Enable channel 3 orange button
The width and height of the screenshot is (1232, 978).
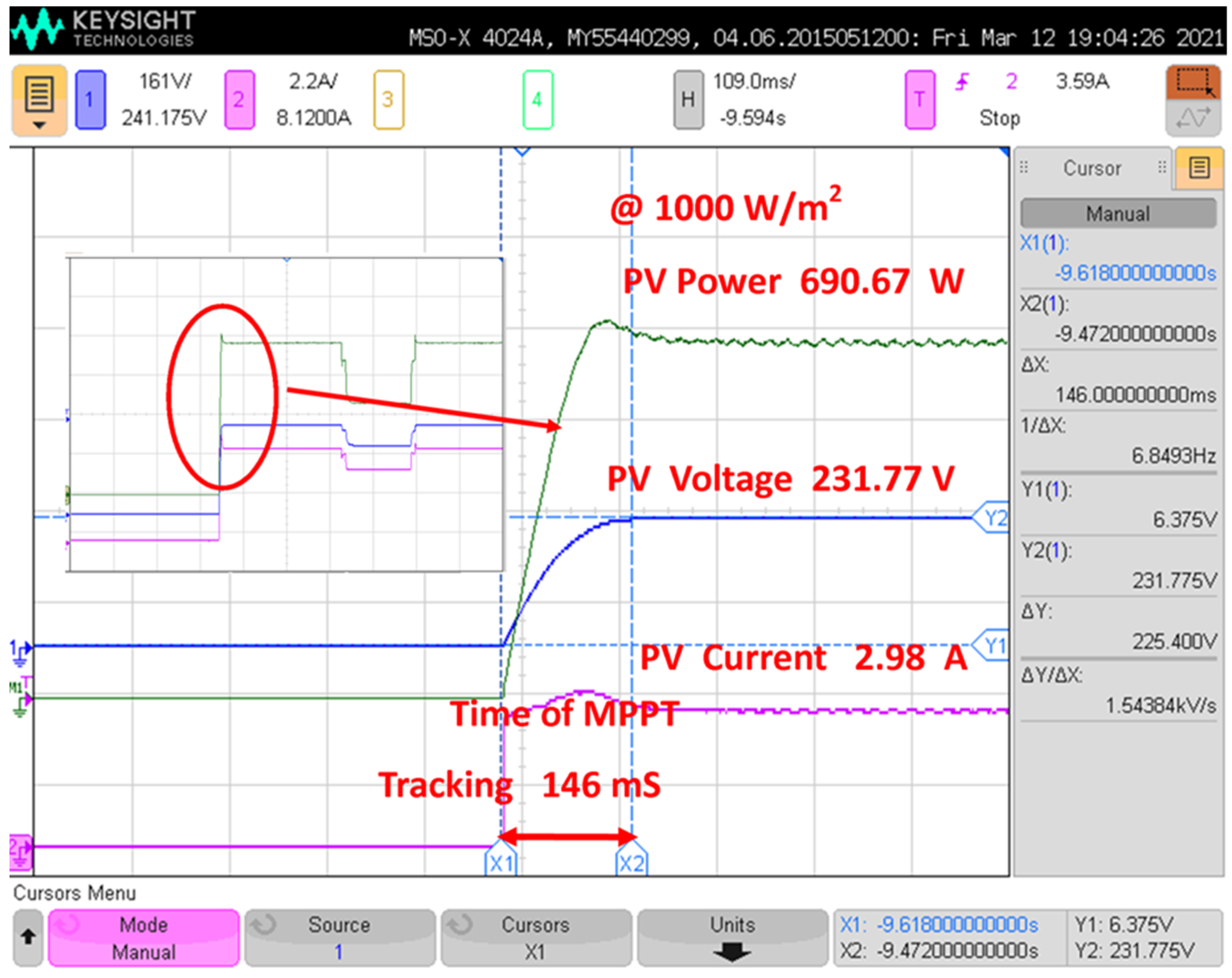pyautogui.click(x=388, y=100)
